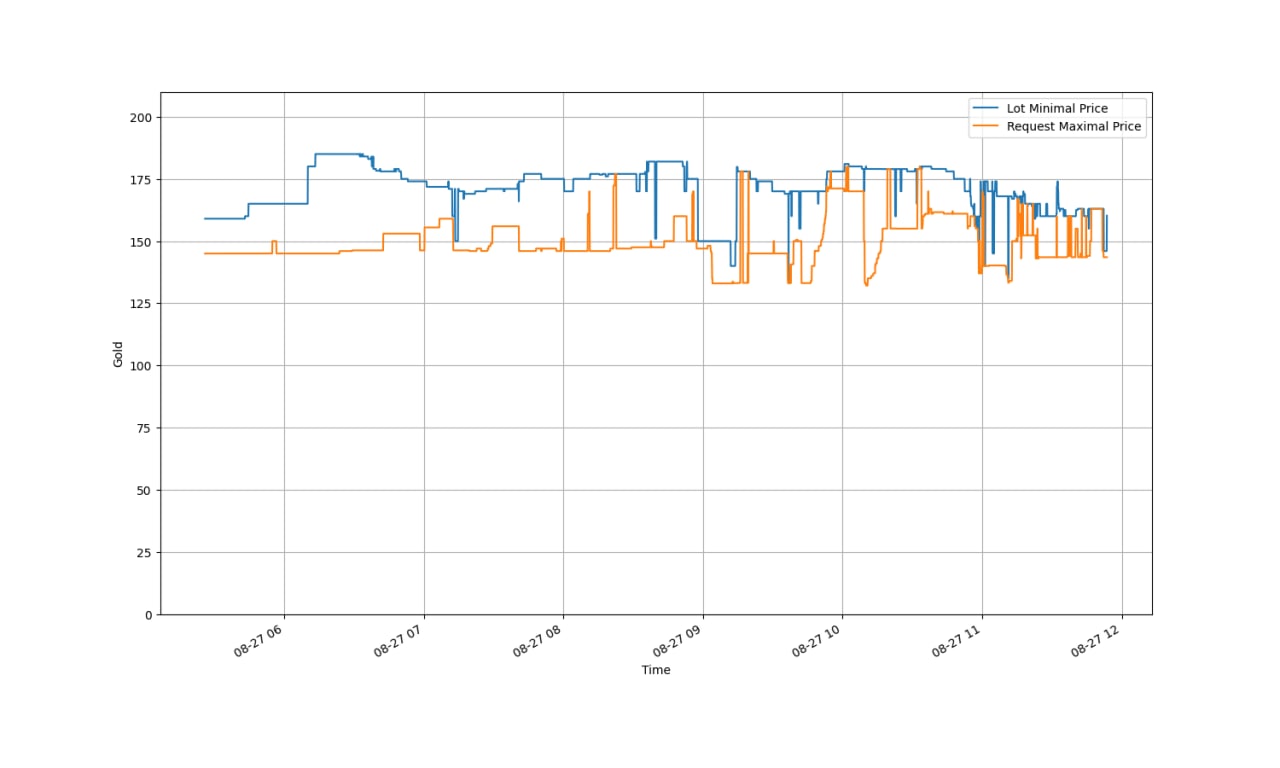The height and width of the screenshot is (768, 1280).
Task: Click the '08-27 06' x-axis tick label
Action: click(x=261, y=639)
